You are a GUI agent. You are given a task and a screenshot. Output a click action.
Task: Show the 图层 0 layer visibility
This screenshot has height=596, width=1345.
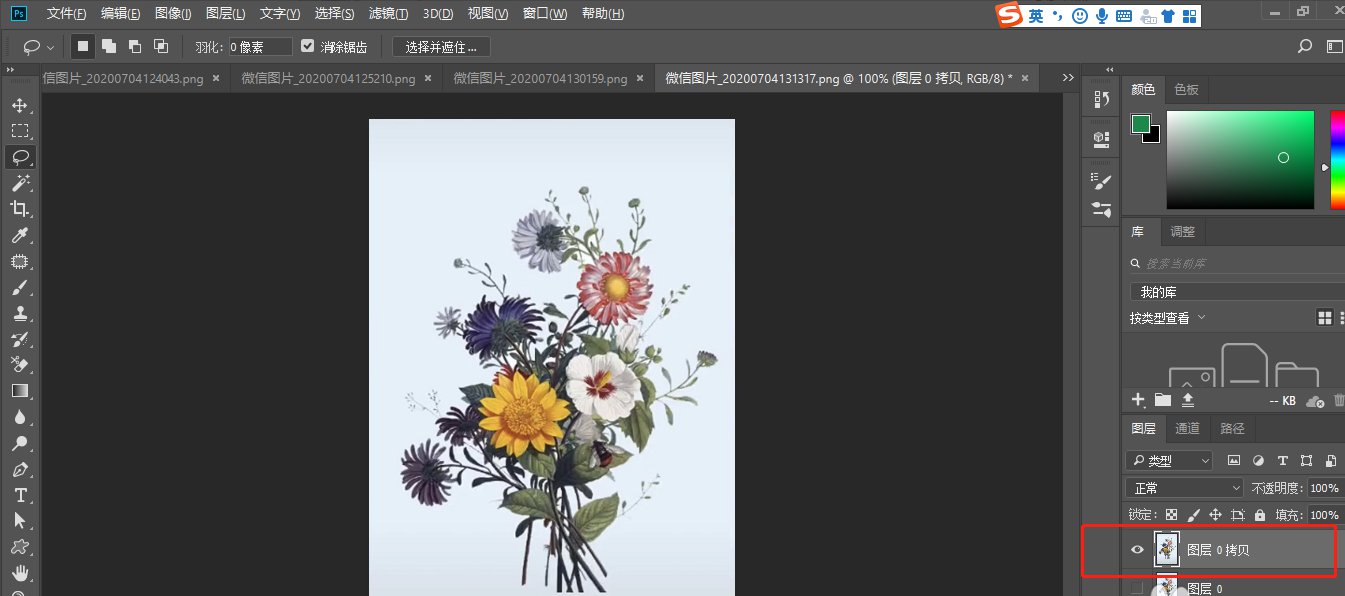[x=1137, y=588]
